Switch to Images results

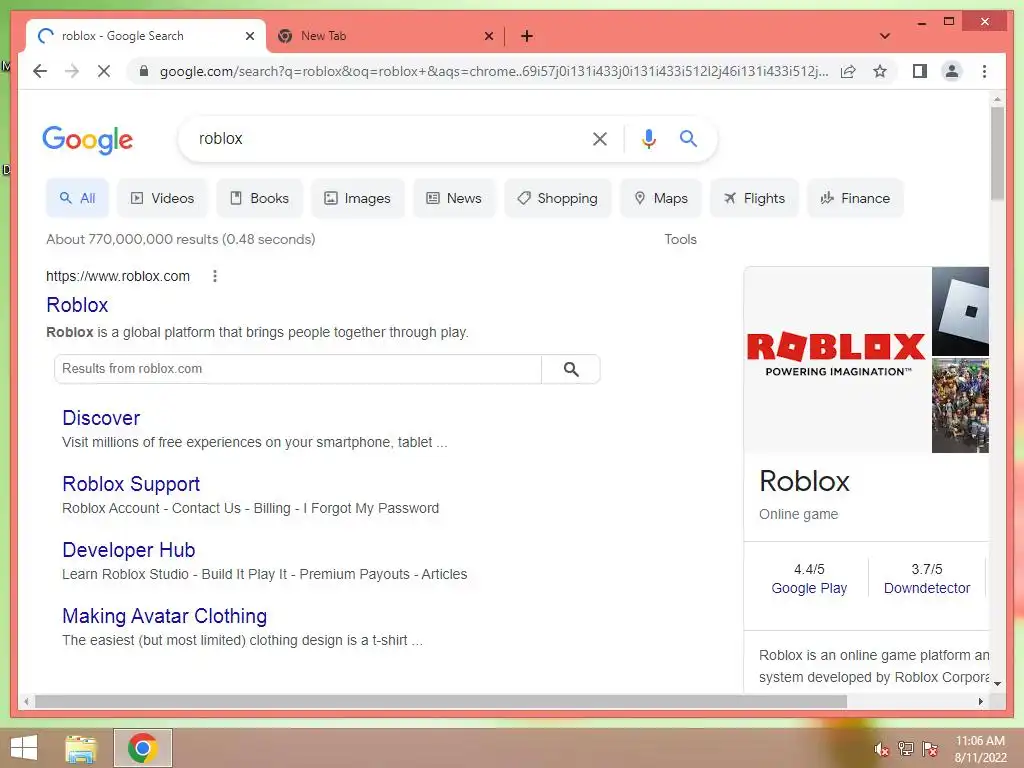tap(357, 198)
